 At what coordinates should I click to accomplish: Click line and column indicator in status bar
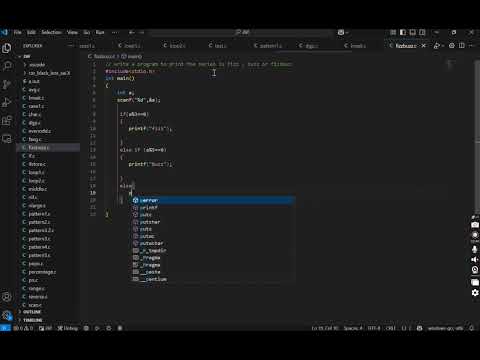[325, 328]
